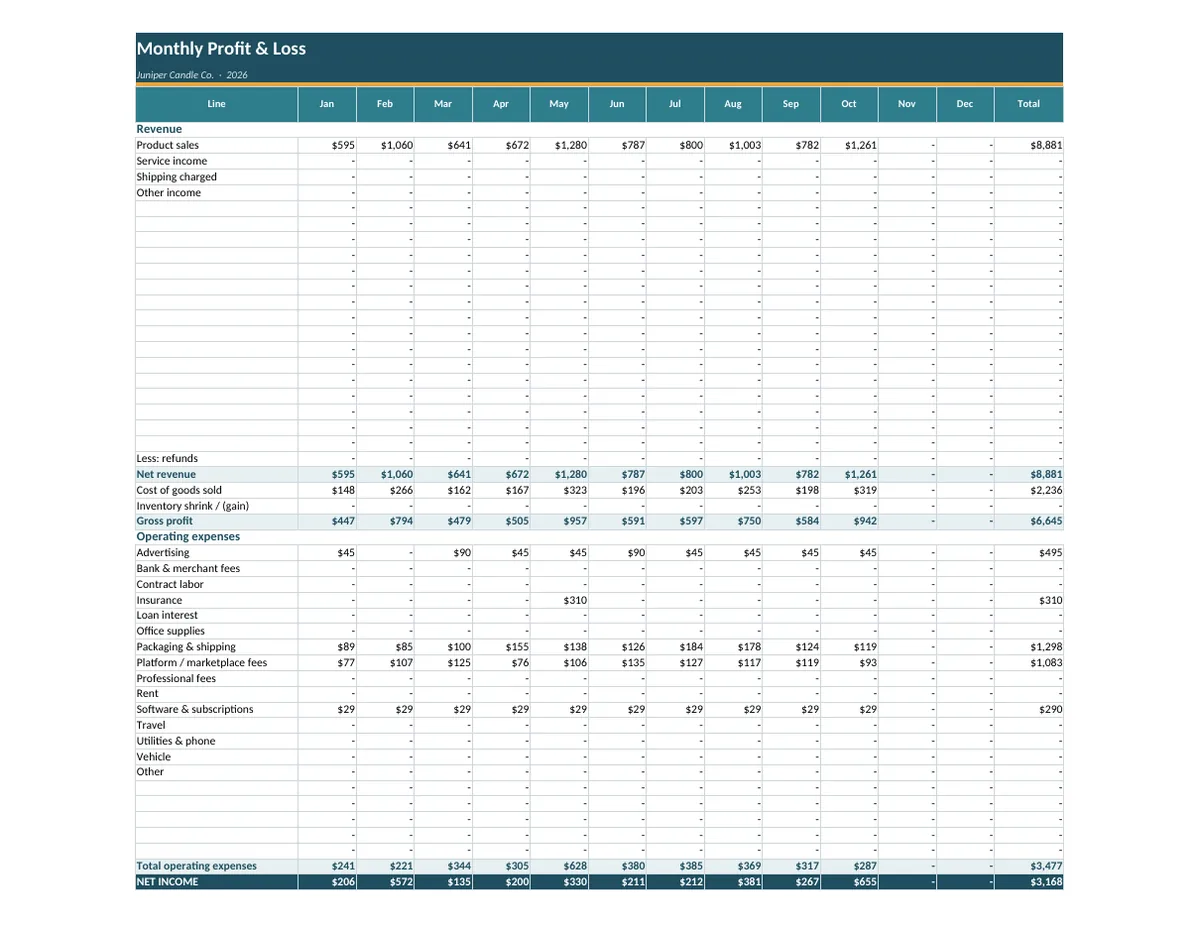Viewport: 1200px width, 927px height.
Task: Click the 'Total operating expenses' label
Action: click(197, 866)
